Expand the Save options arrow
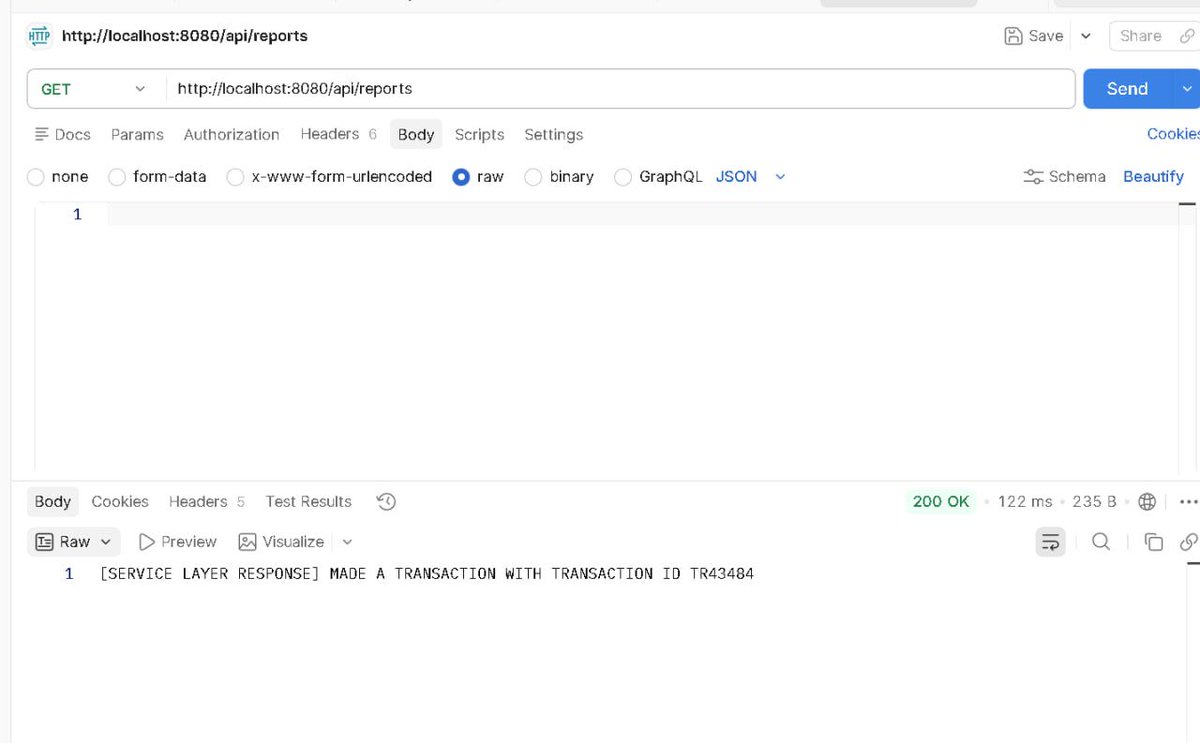This screenshot has height=743, width=1200. (x=1086, y=36)
